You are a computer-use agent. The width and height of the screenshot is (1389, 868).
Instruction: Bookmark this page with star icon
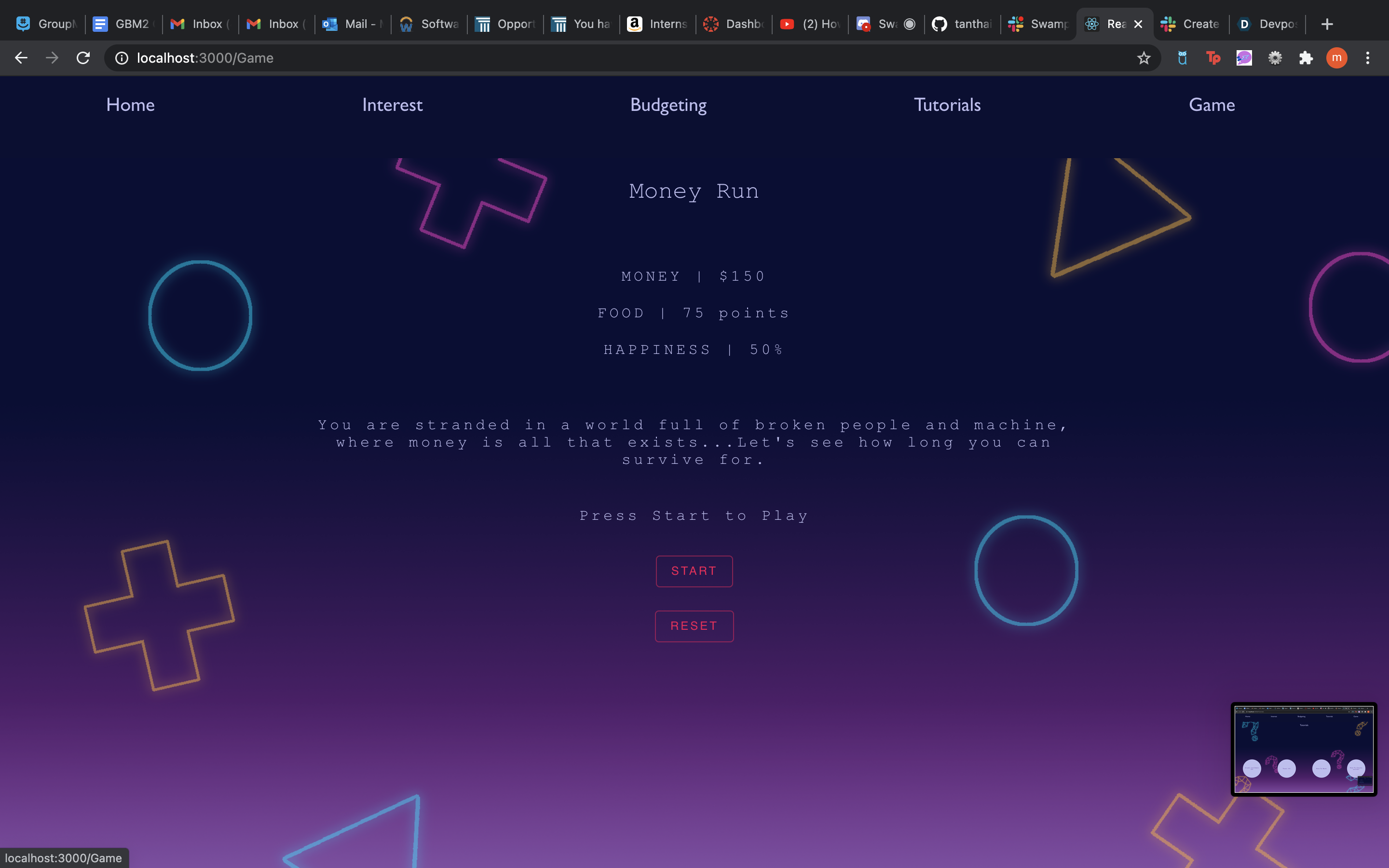tap(1144, 58)
